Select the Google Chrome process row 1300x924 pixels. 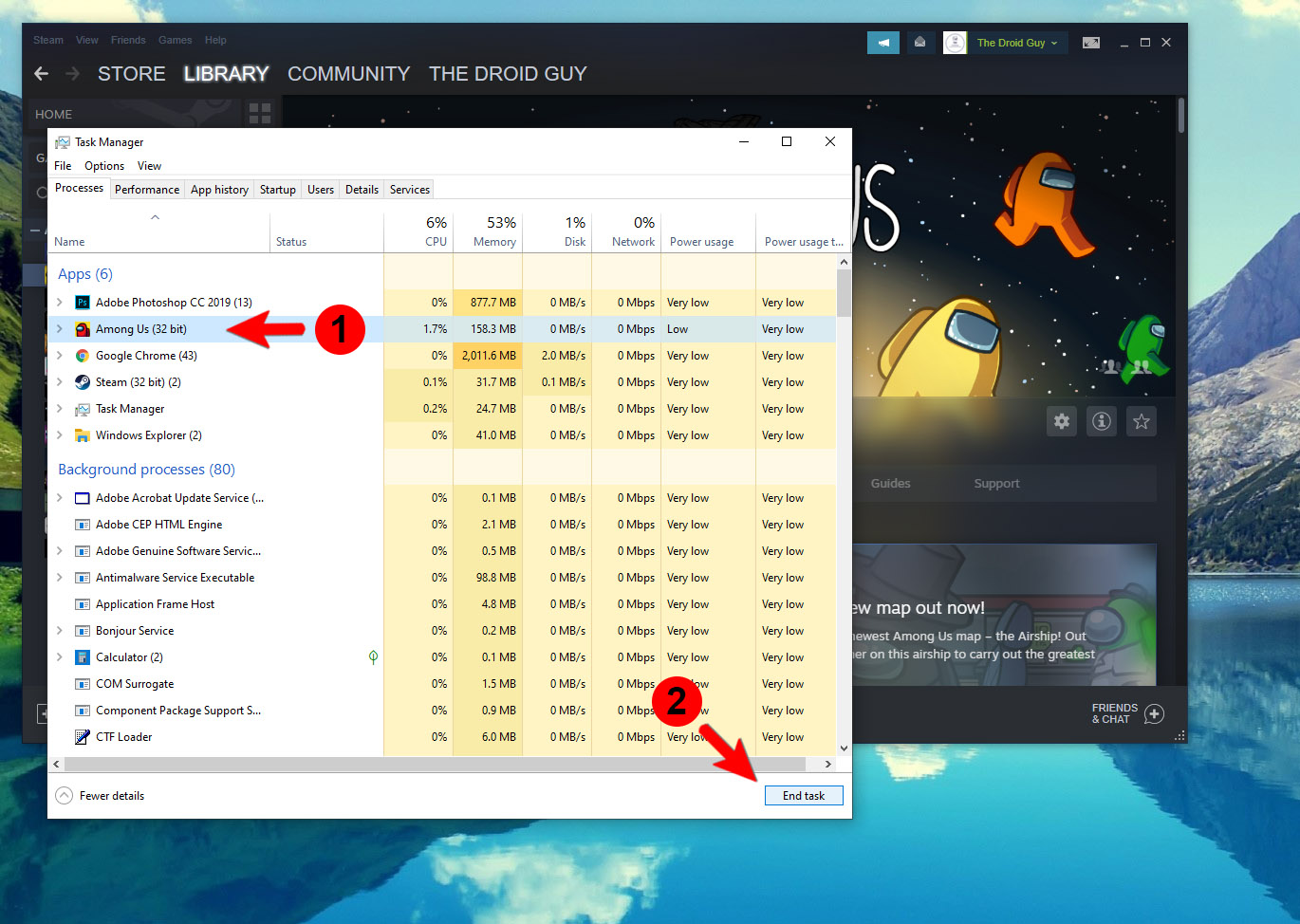pyautogui.click(x=144, y=355)
